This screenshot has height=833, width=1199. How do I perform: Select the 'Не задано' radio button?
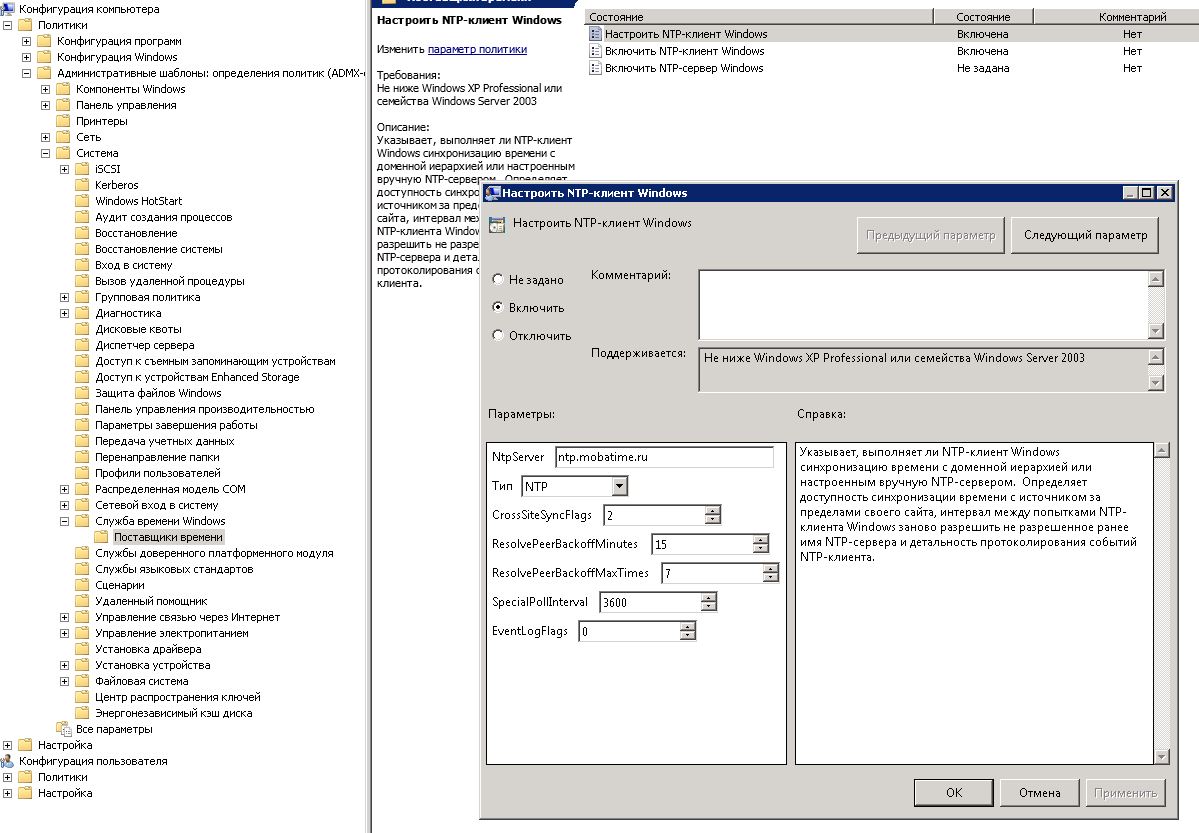pos(498,279)
